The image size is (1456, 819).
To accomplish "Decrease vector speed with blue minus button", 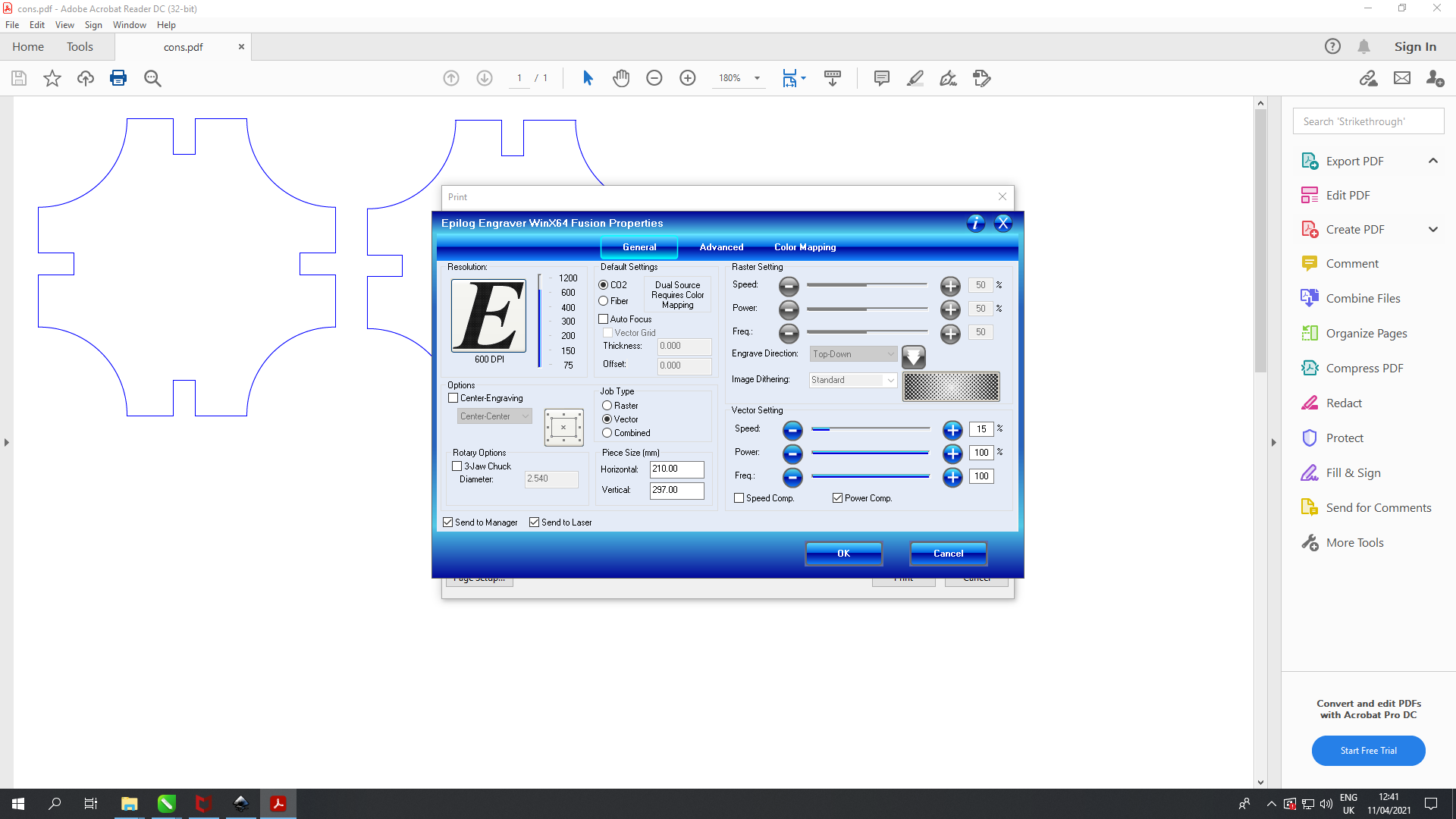I will point(792,431).
